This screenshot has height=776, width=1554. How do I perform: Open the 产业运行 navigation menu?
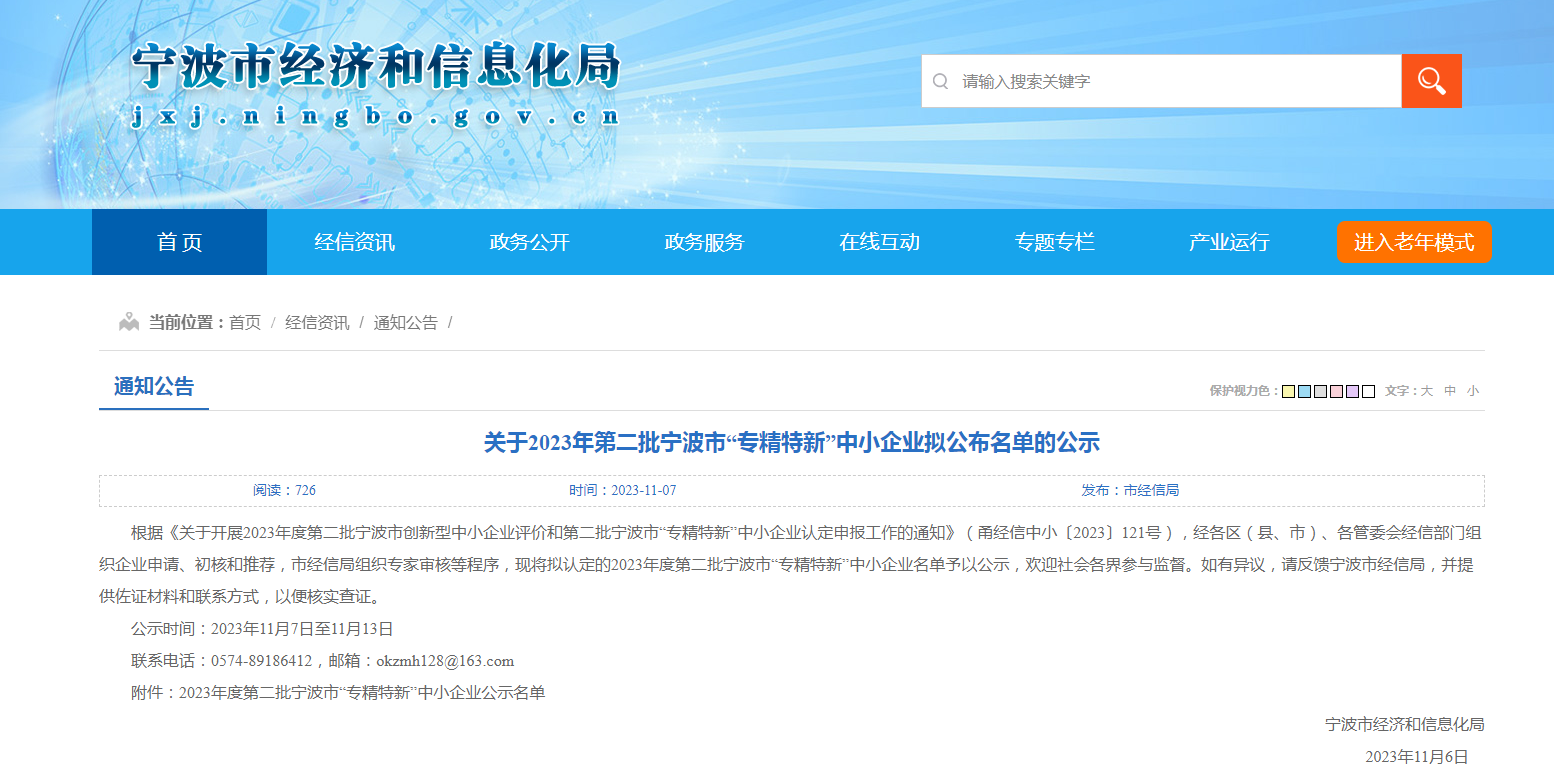click(x=1229, y=242)
